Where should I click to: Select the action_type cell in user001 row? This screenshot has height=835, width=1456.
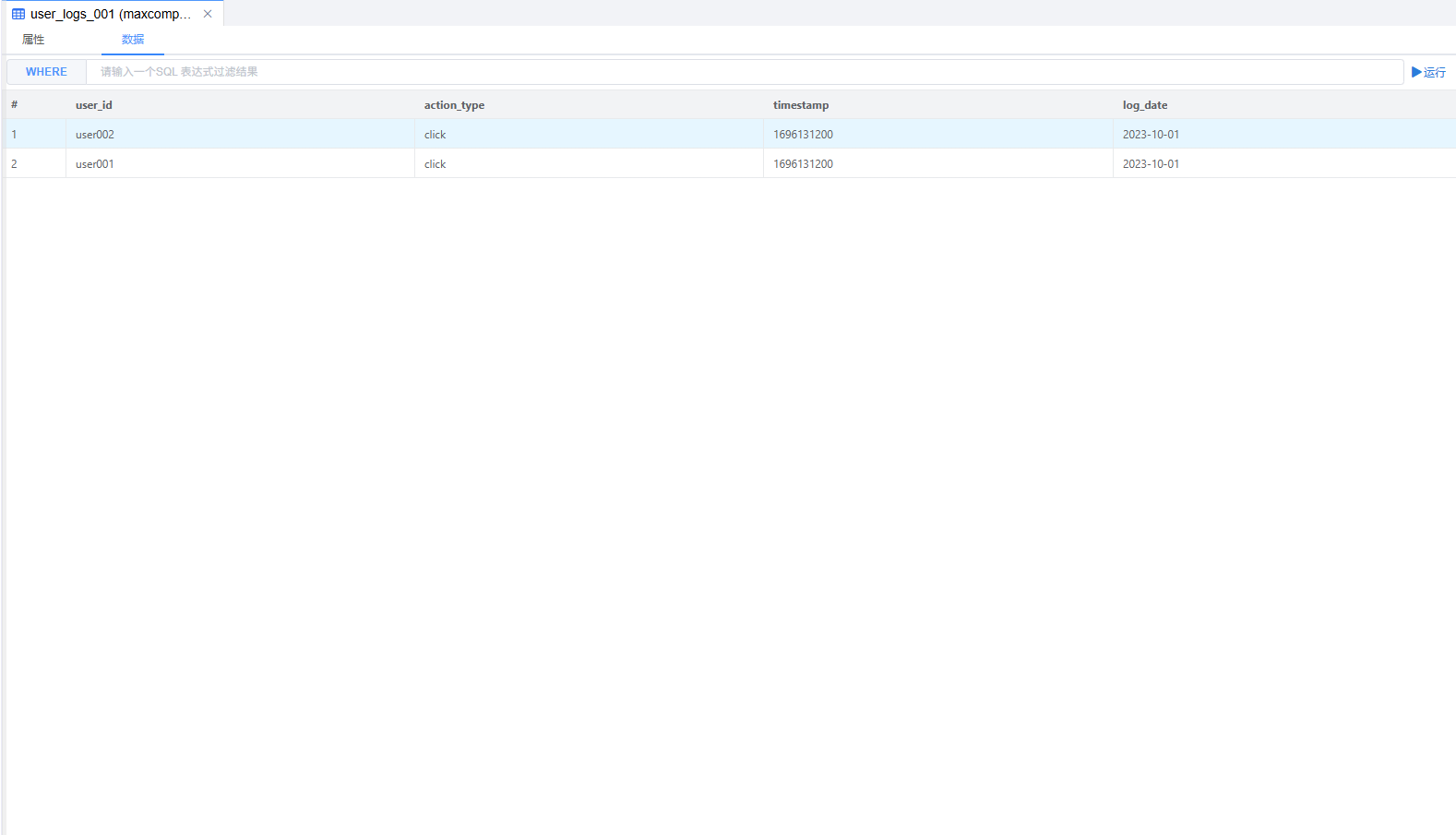436,164
